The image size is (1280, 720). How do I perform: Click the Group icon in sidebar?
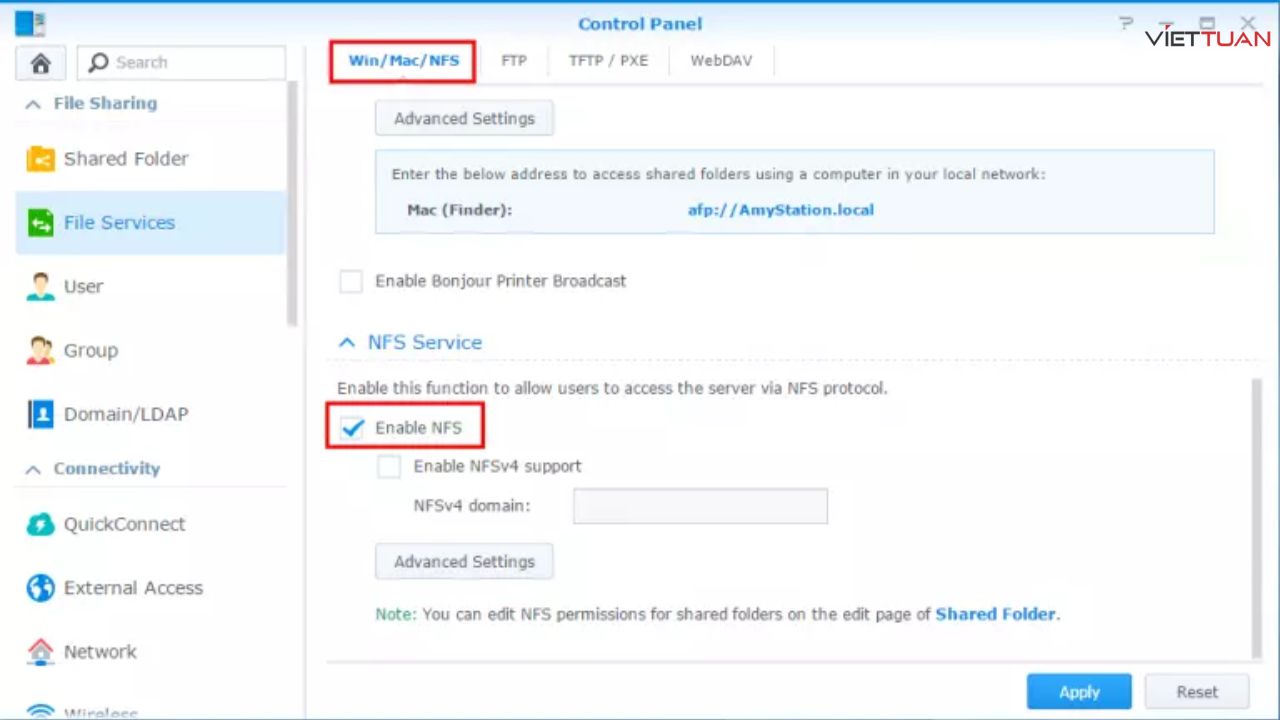[41, 351]
